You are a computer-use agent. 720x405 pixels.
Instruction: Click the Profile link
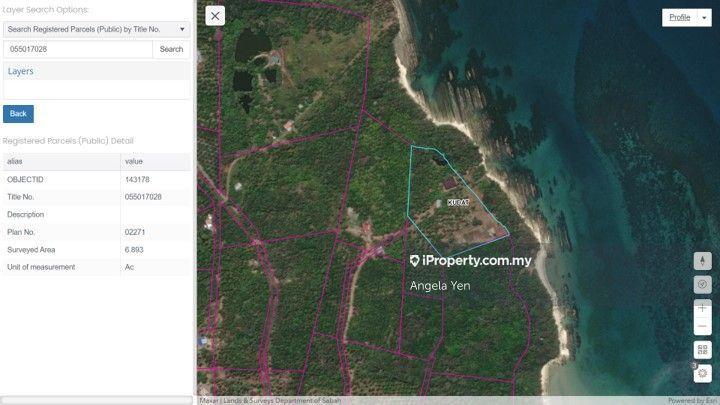[679, 18]
